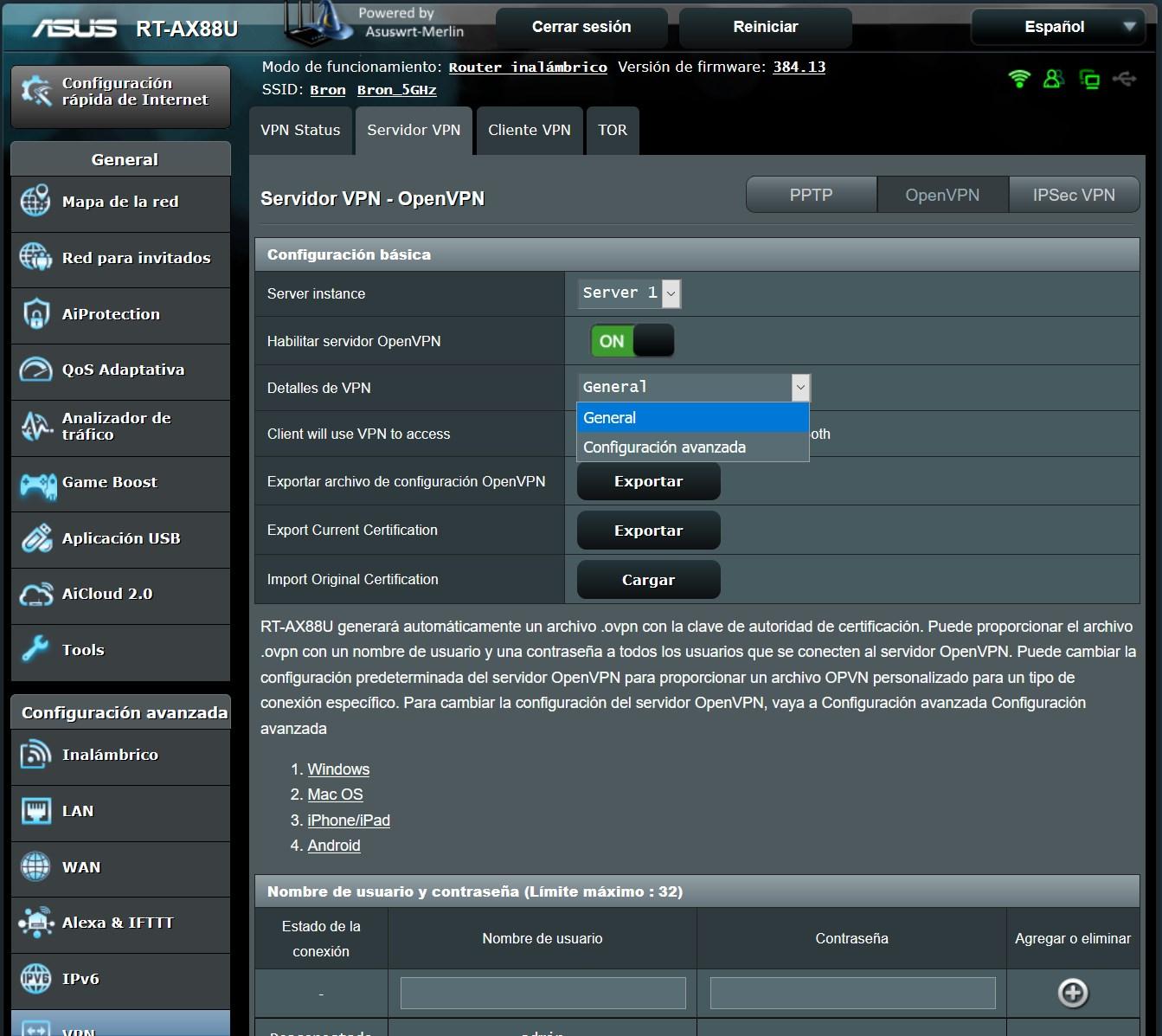This screenshot has width=1162, height=1036.
Task: Click the Red para invitados icon
Action: pyautogui.click(x=35, y=257)
